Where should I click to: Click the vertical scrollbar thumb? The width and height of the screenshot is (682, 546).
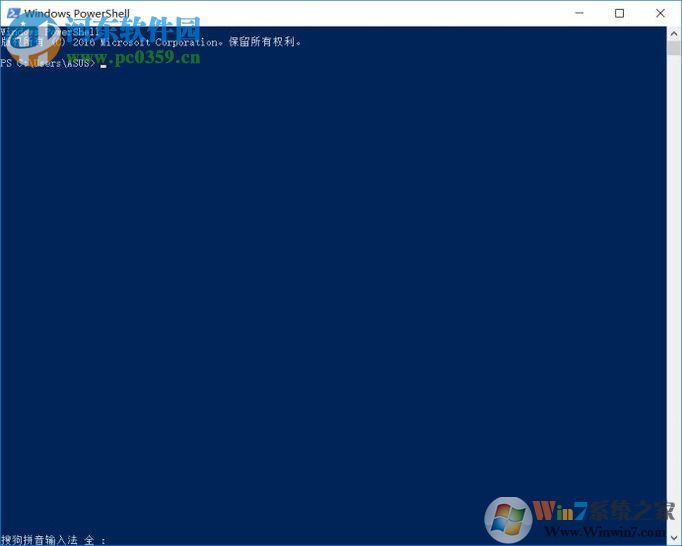point(674,48)
